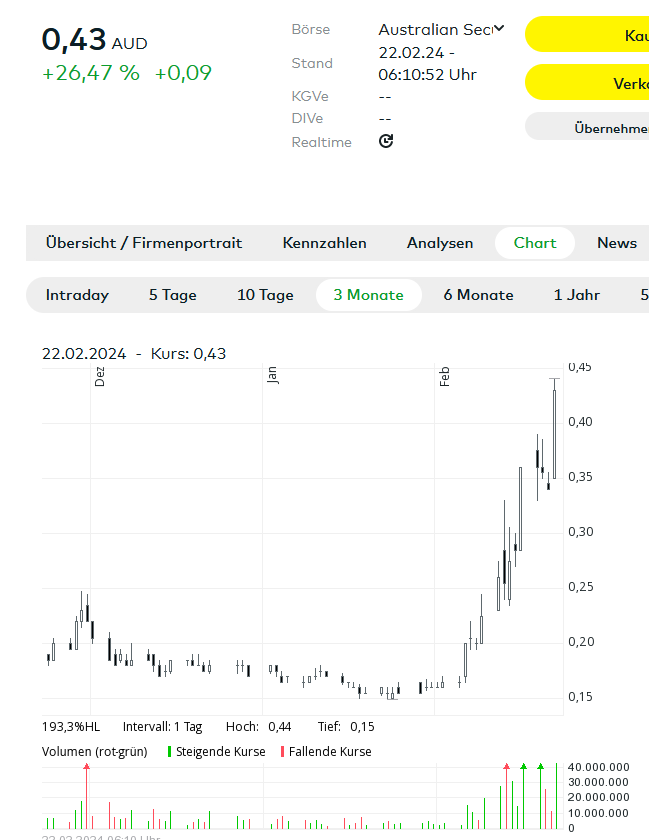Image resolution: width=649 pixels, height=840 pixels.
Task: Click the +0,09 absolute change value
Action: point(183,73)
